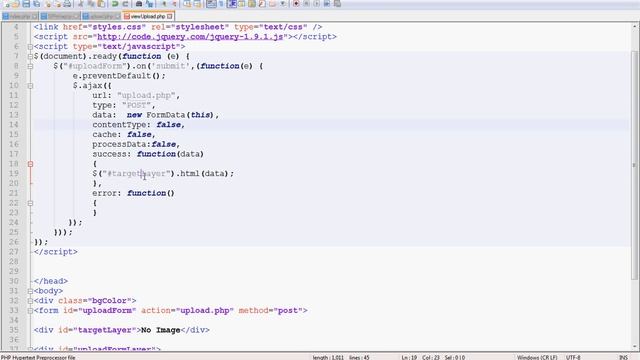
Task: Collapse the body tag fold on line 31
Action: (x=30, y=291)
